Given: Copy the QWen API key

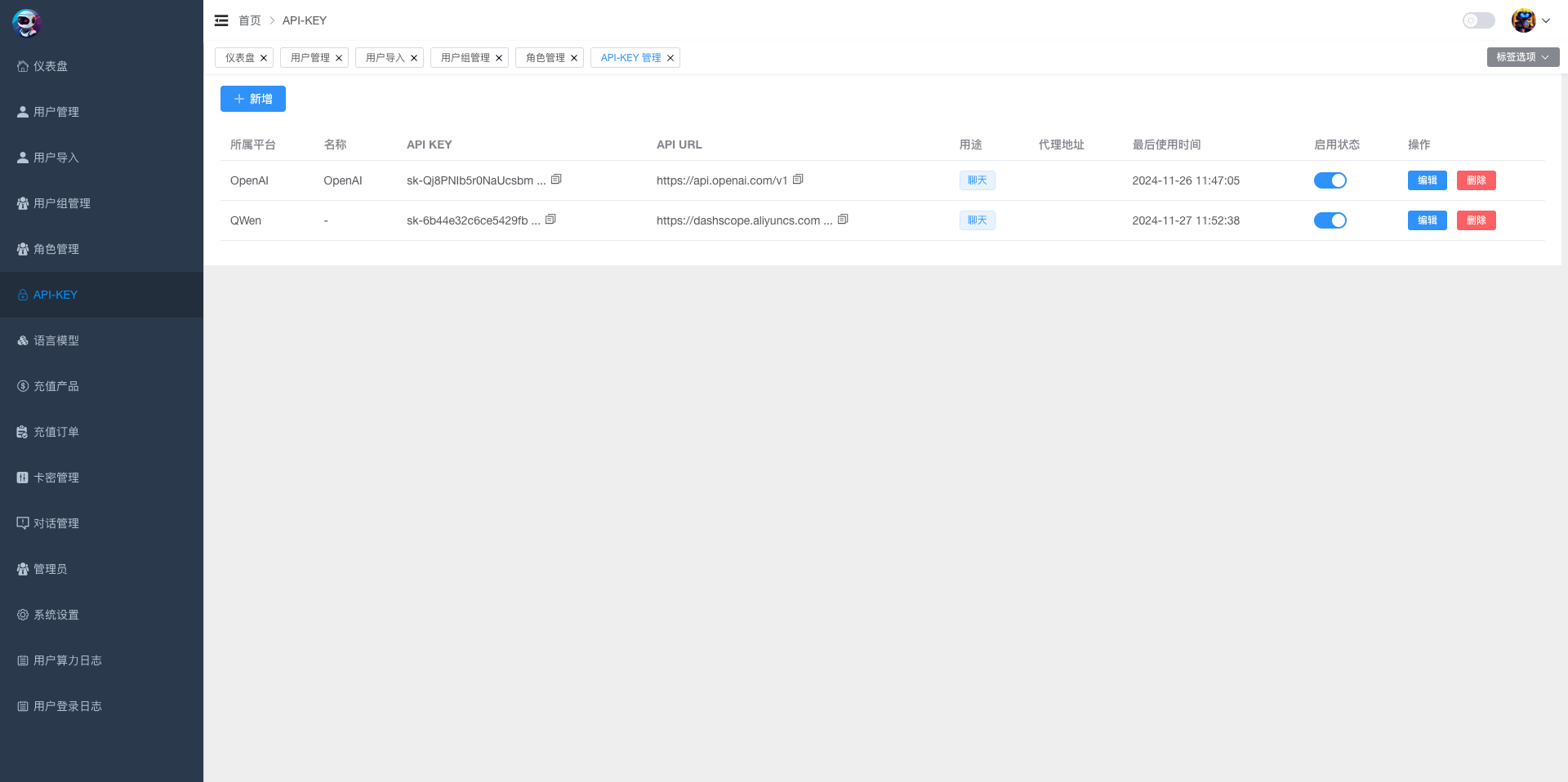Looking at the screenshot, I should point(550,220).
